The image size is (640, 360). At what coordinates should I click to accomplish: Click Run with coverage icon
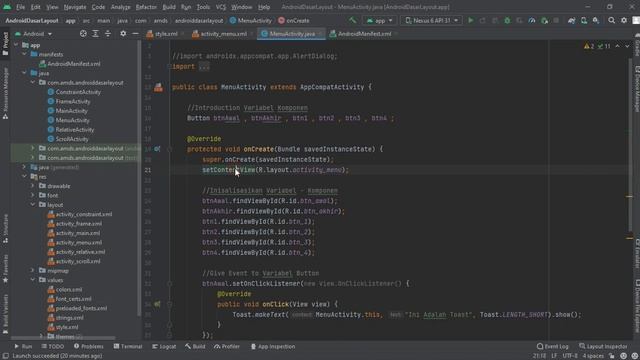click(520, 20)
